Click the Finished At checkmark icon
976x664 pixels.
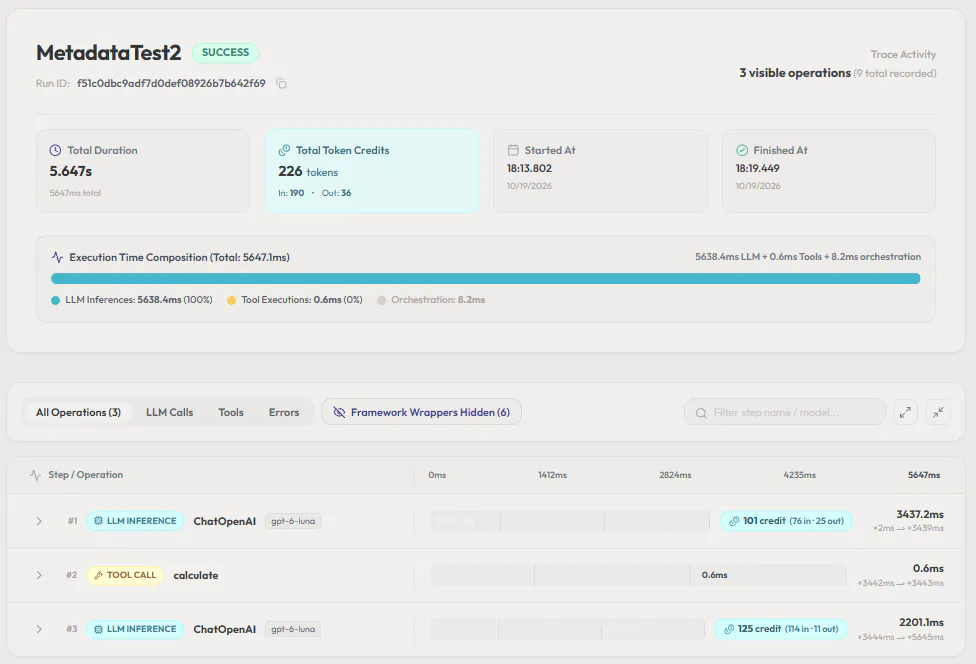[x=742, y=150]
